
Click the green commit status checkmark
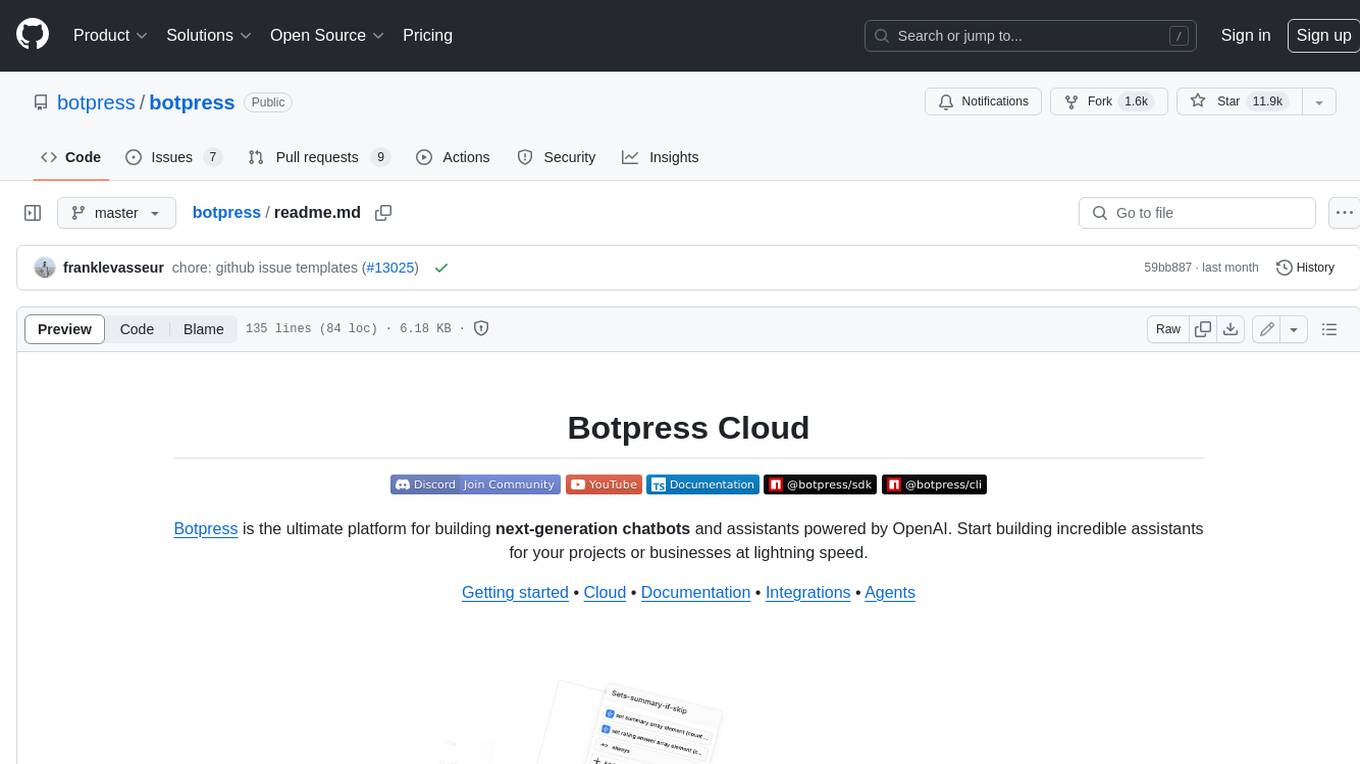click(x=441, y=268)
